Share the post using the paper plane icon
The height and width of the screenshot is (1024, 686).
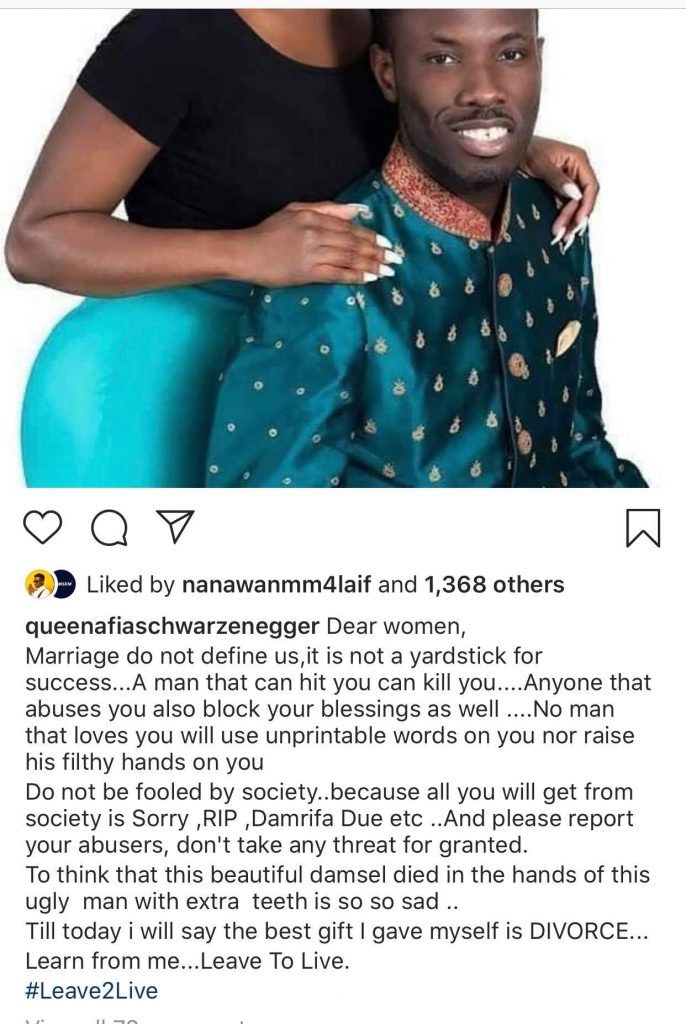(x=173, y=526)
